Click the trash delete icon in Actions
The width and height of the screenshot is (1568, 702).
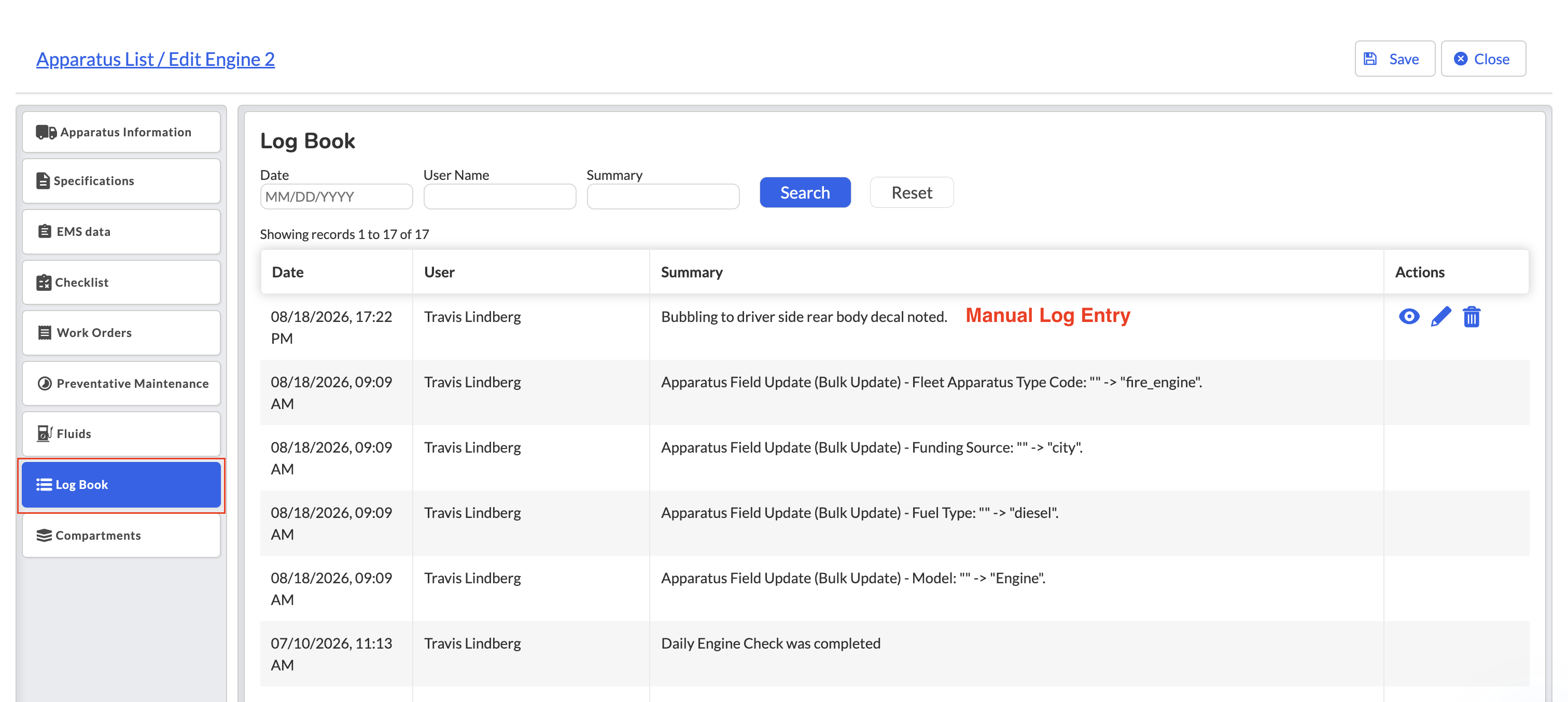pyautogui.click(x=1471, y=317)
